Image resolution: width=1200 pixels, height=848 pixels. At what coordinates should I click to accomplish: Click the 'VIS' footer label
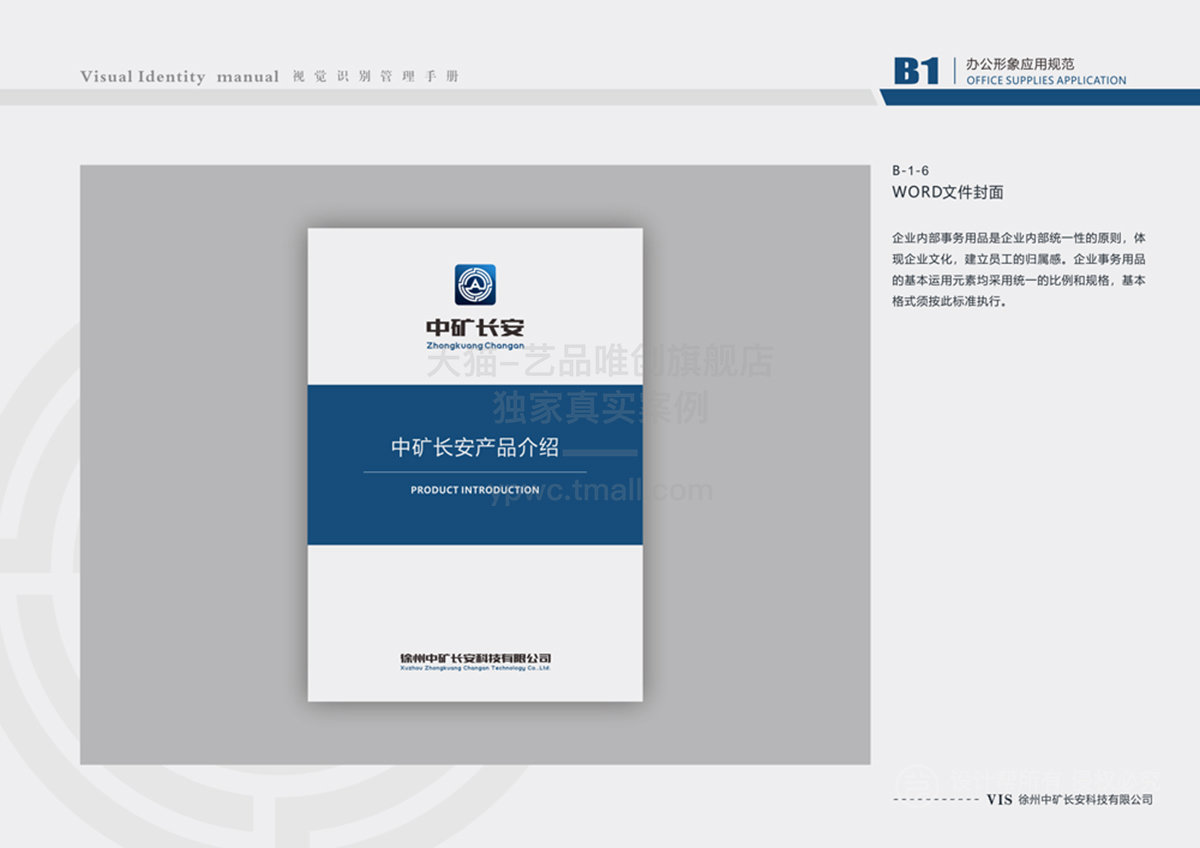click(x=999, y=800)
